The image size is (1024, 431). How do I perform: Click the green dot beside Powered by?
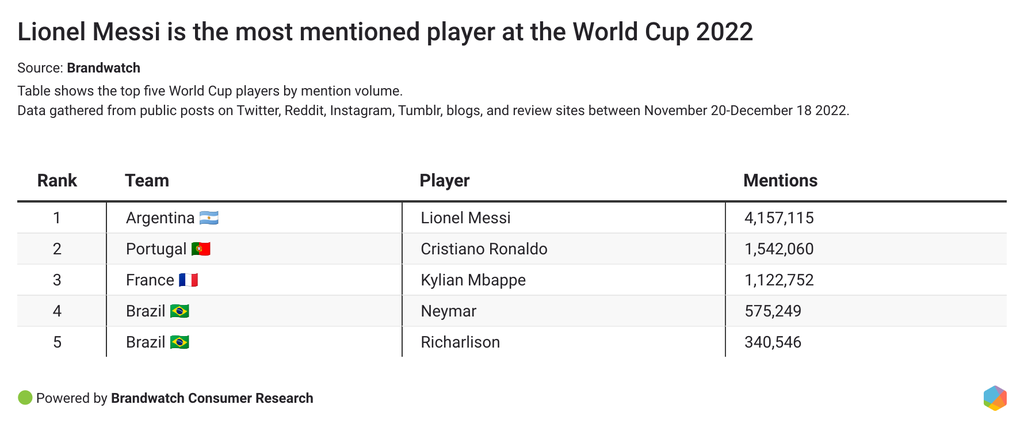click(x=25, y=398)
